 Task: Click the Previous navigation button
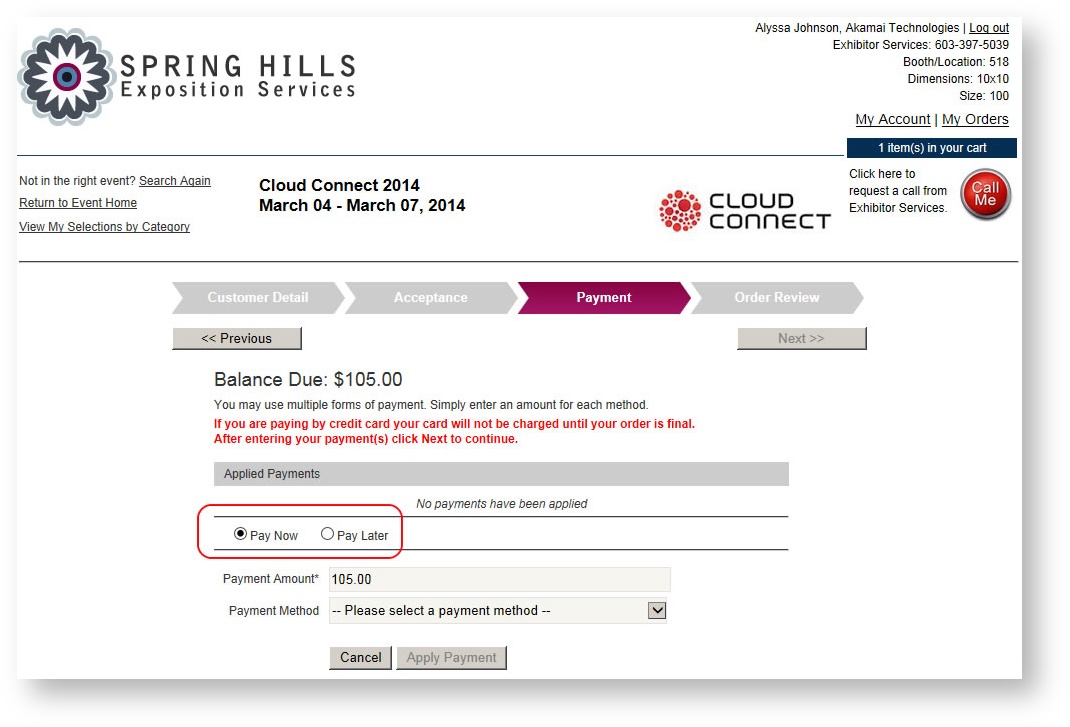click(x=237, y=338)
